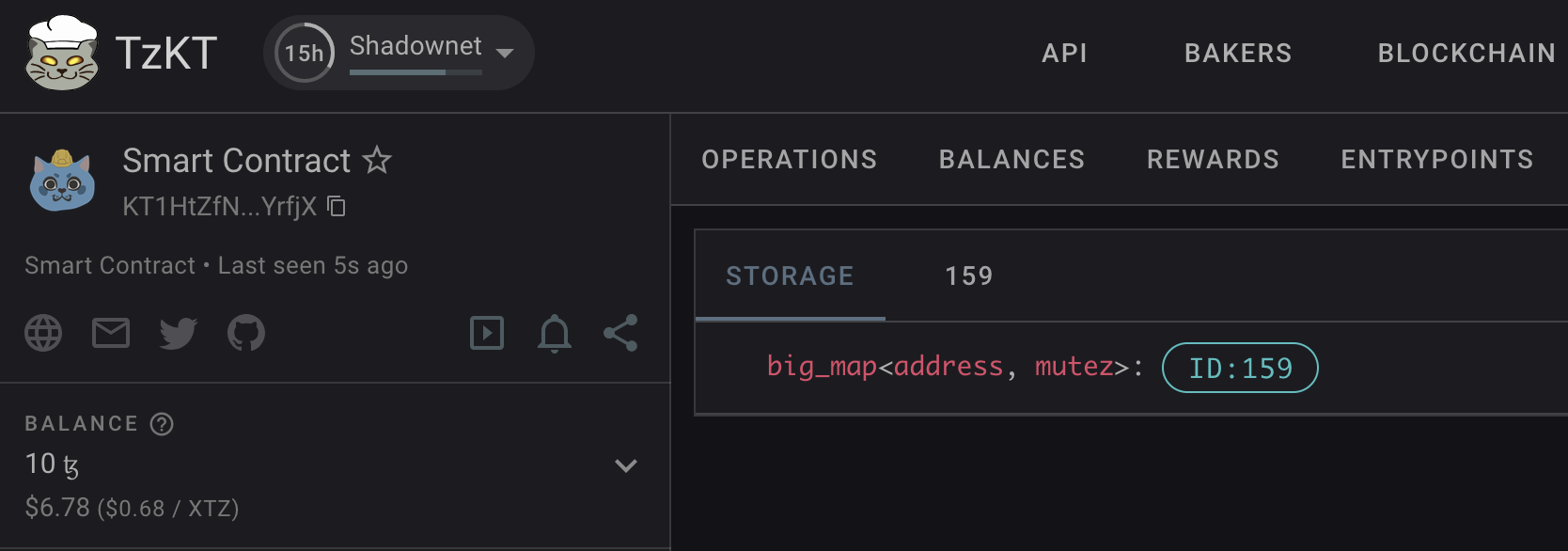Image resolution: width=1568 pixels, height=551 pixels.
Task: Open balance help via question mark icon
Action: (163, 423)
